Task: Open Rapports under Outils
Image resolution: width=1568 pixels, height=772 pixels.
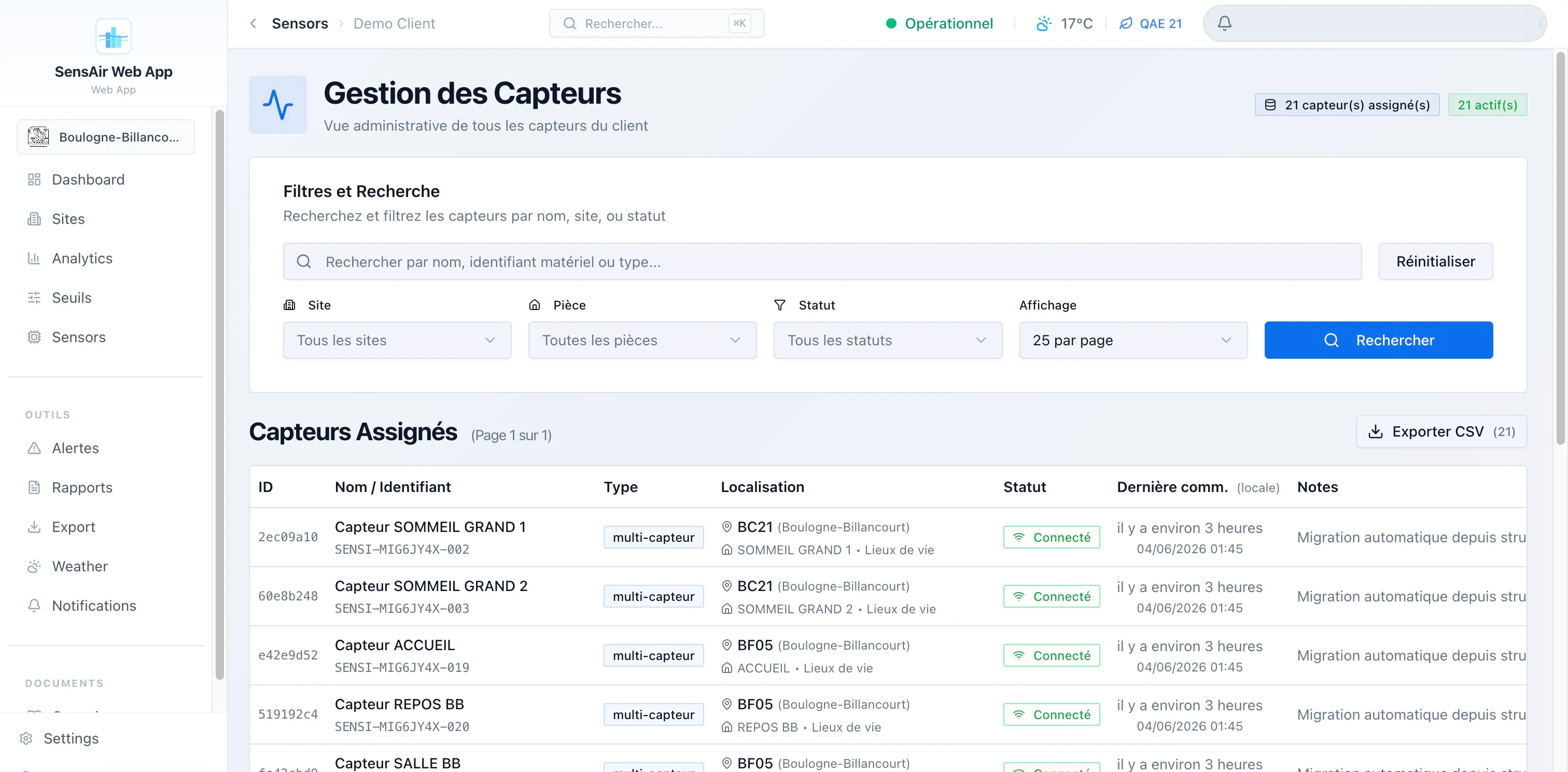Action: [x=106, y=487]
